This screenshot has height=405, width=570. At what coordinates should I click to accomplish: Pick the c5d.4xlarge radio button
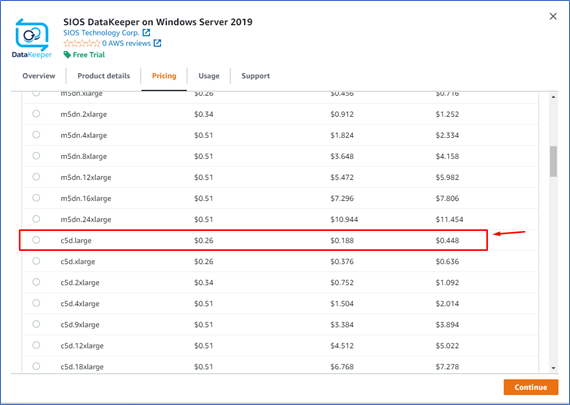pos(36,303)
